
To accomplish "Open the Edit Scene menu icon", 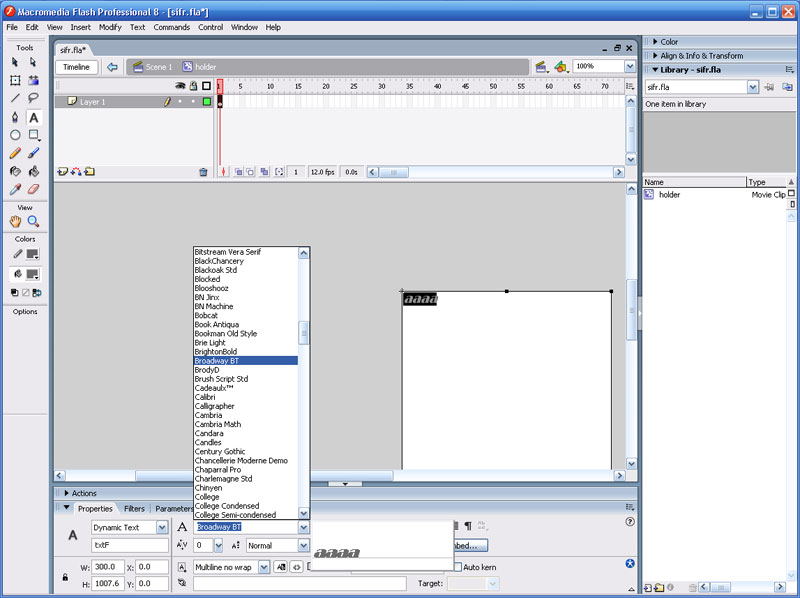I will tap(541, 67).
